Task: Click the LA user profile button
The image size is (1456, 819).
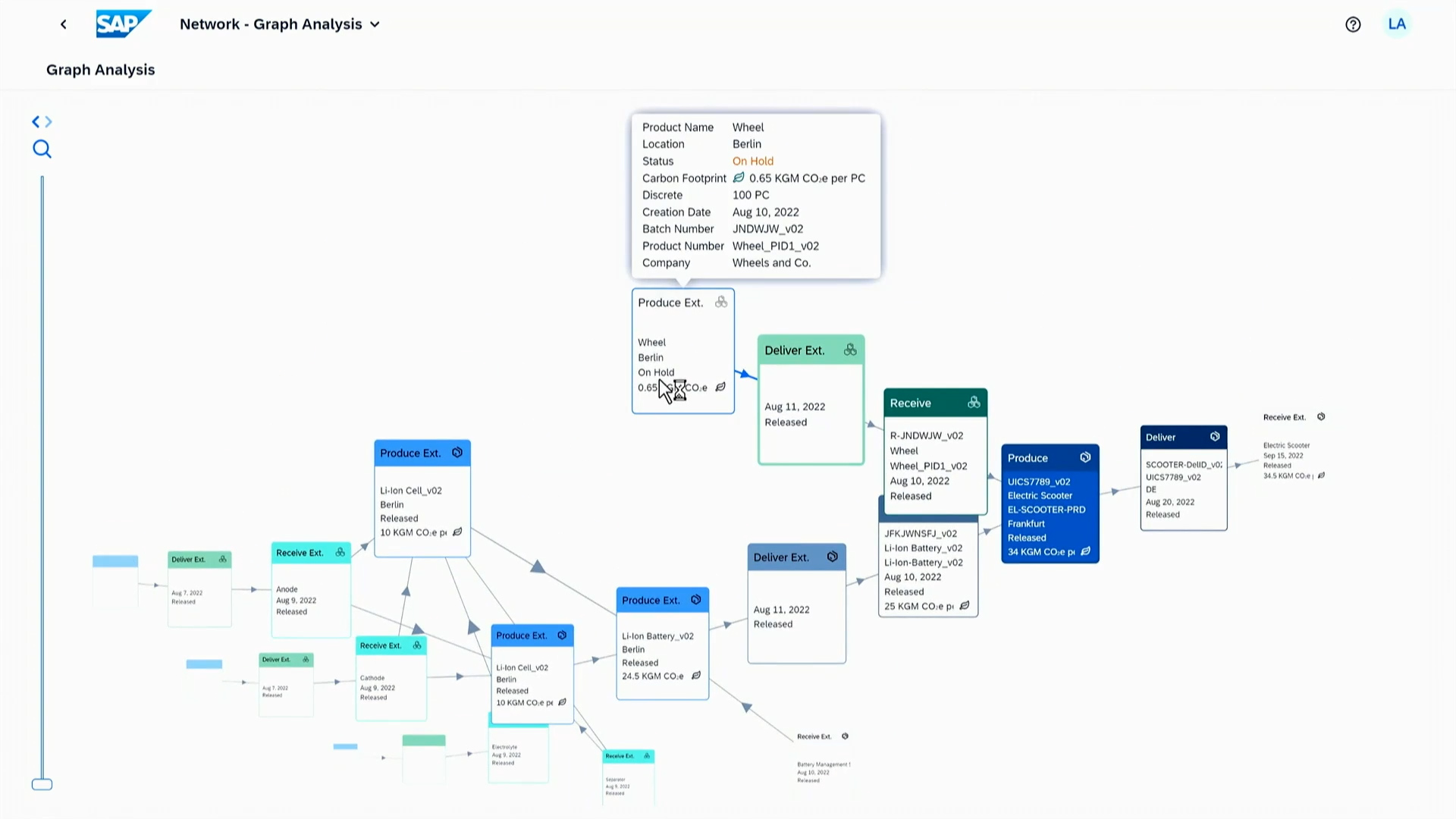Action: (x=1397, y=24)
